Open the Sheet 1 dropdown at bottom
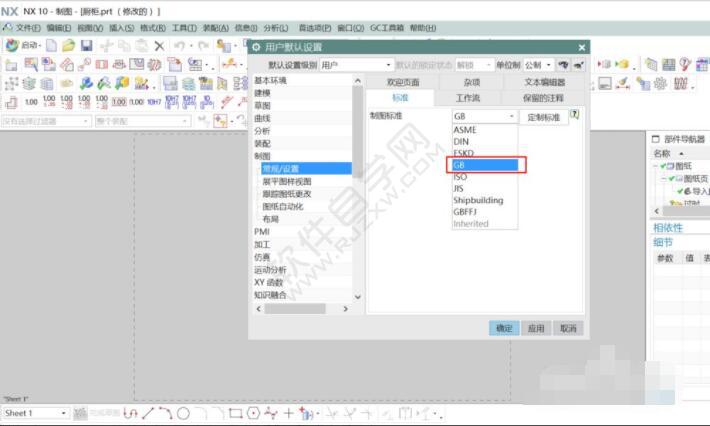 35,413
